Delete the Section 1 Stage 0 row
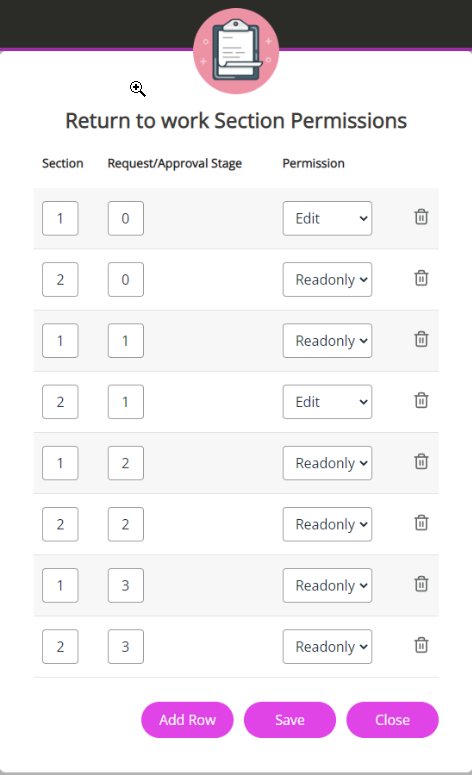Image resolution: width=472 pixels, height=775 pixels. 421,217
